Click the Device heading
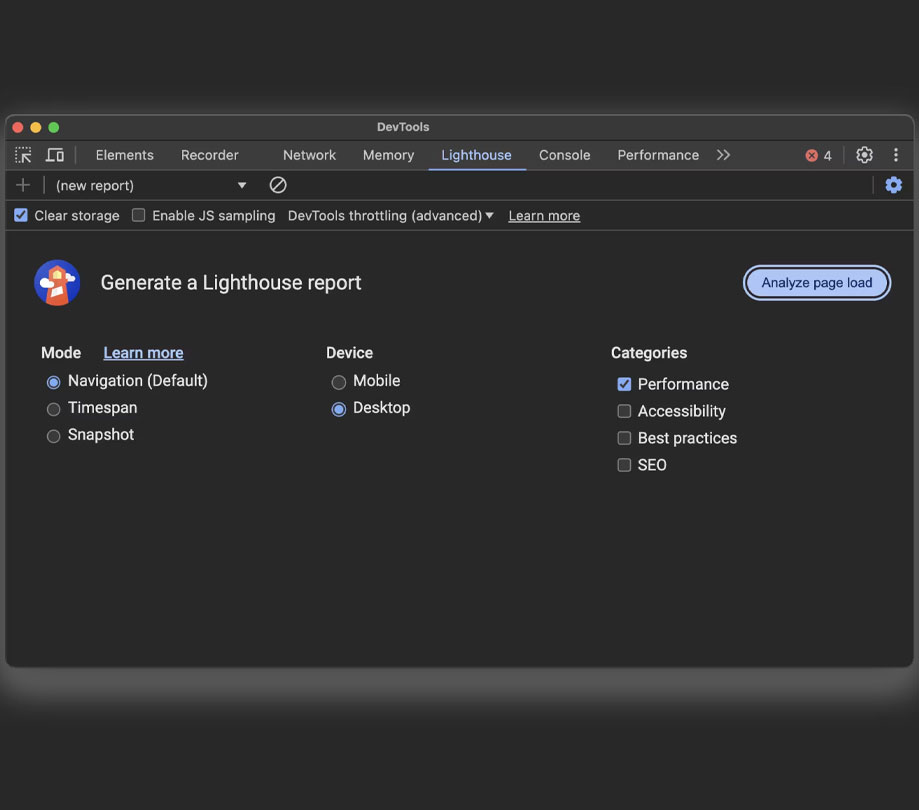 tap(349, 353)
